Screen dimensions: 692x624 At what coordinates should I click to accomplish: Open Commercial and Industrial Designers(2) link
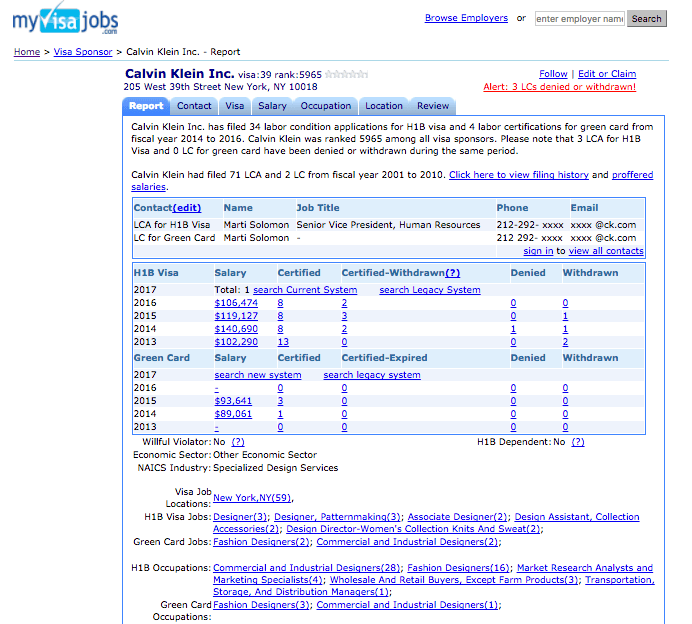tap(407, 542)
